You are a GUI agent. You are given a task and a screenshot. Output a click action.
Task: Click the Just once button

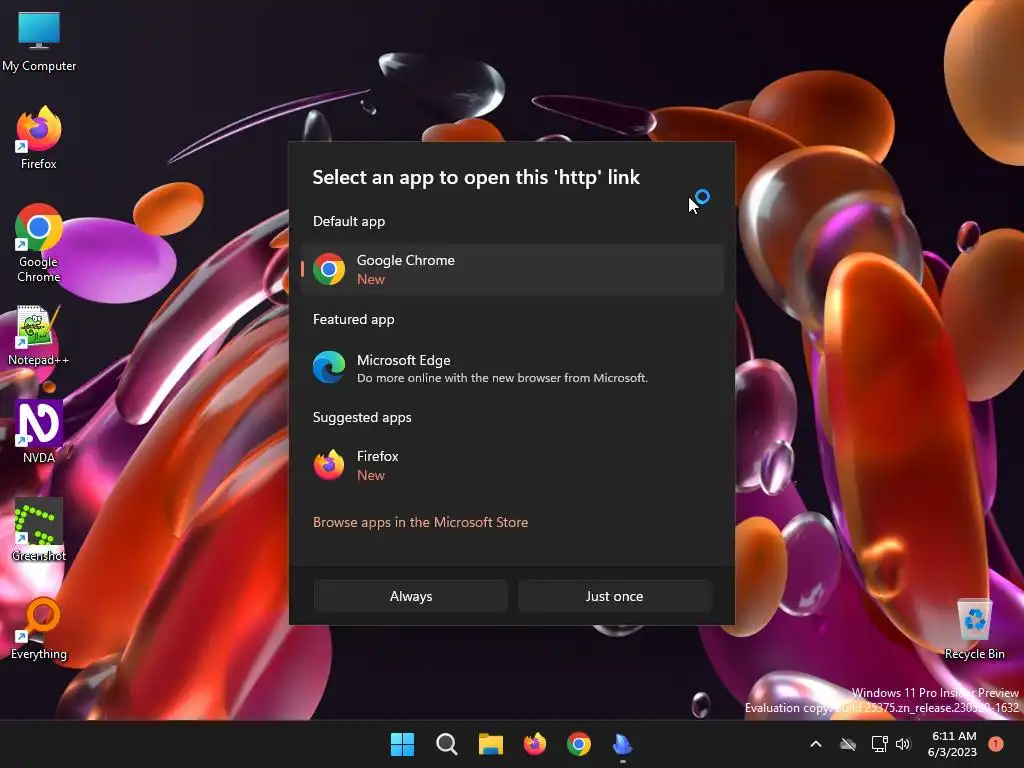pyautogui.click(x=615, y=596)
